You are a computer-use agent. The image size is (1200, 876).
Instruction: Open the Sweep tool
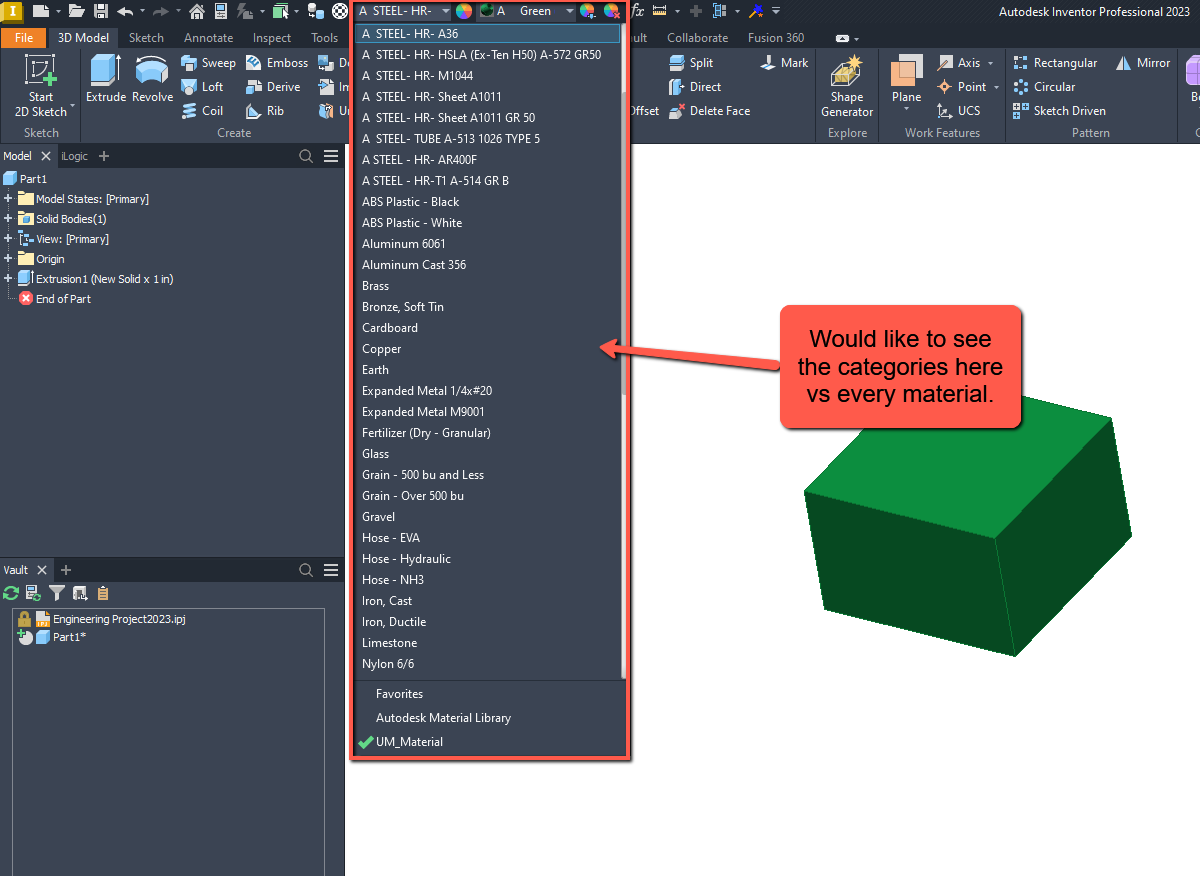(208, 62)
